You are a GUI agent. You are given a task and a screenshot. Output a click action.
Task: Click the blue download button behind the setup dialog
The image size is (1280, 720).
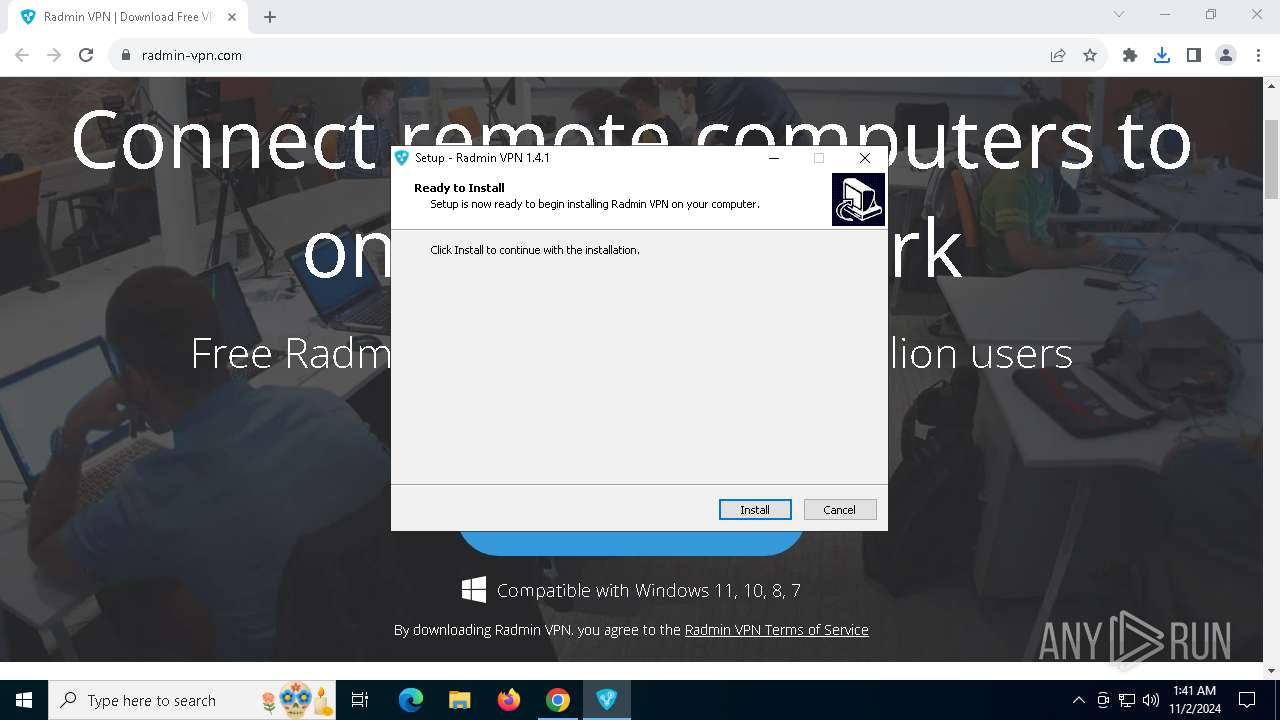pyautogui.click(x=631, y=542)
